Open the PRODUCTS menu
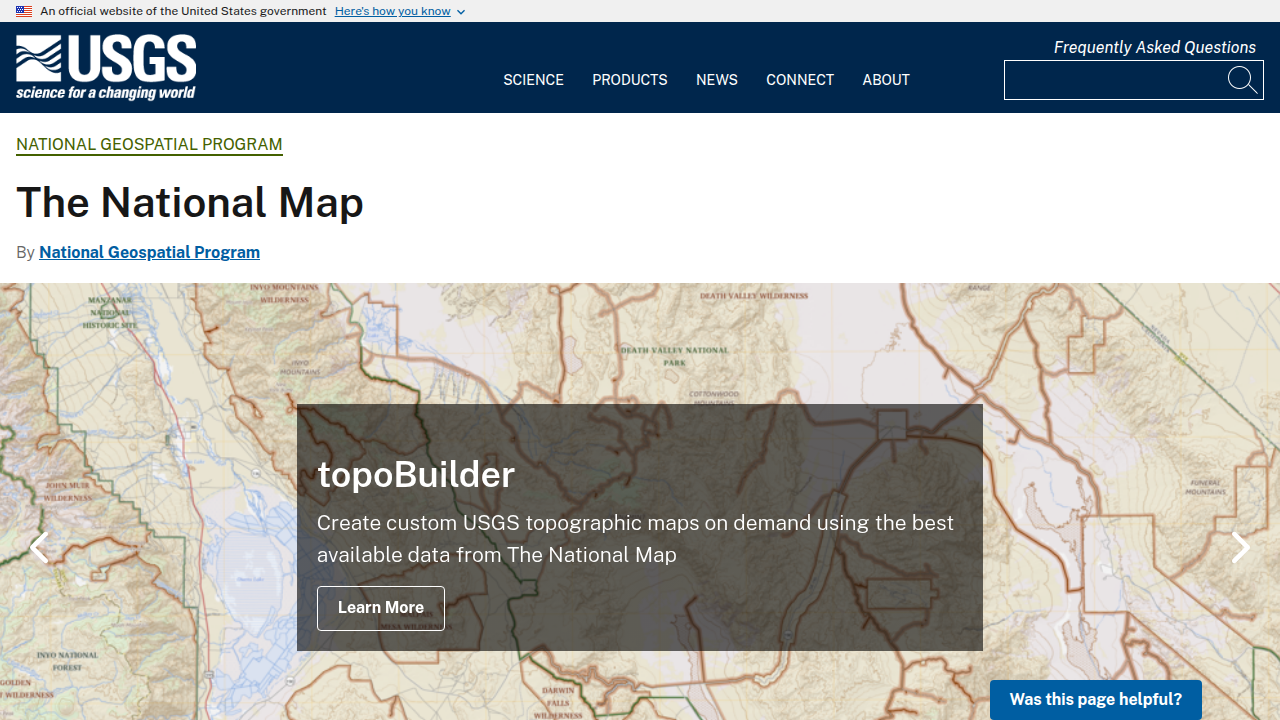The image size is (1280, 720). pos(630,80)
